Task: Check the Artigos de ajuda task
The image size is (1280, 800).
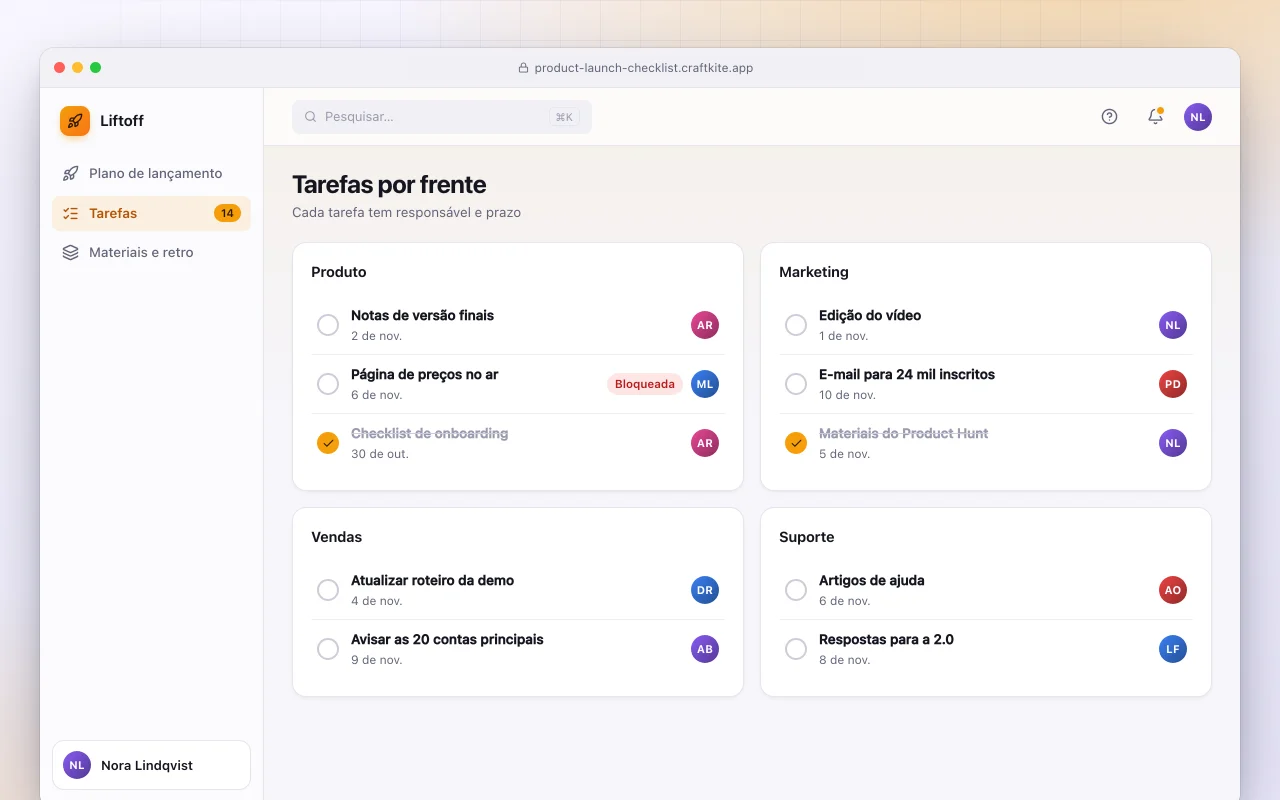Action: 796,590
